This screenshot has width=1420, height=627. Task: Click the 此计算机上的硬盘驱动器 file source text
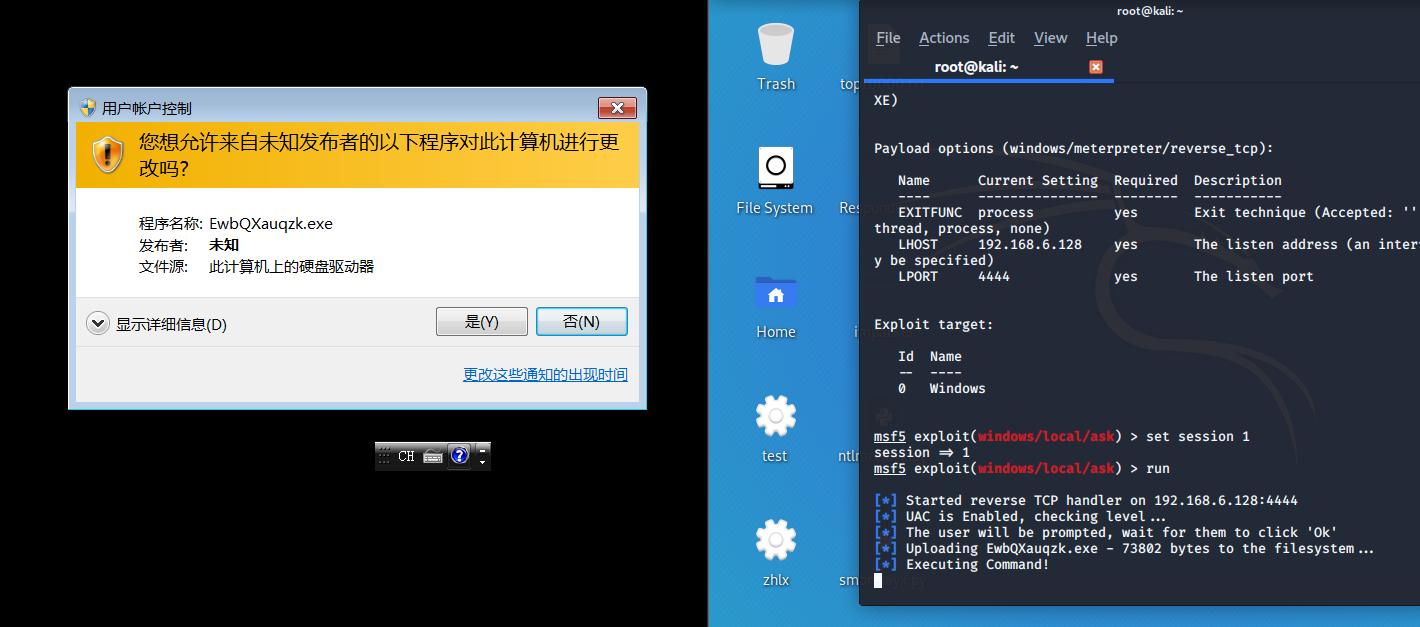(291, 267)
